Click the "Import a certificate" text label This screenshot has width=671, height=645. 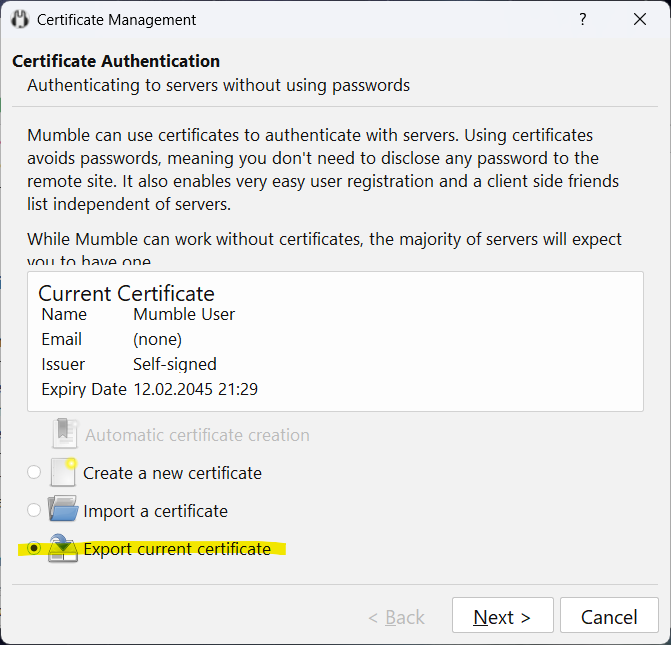155,511
